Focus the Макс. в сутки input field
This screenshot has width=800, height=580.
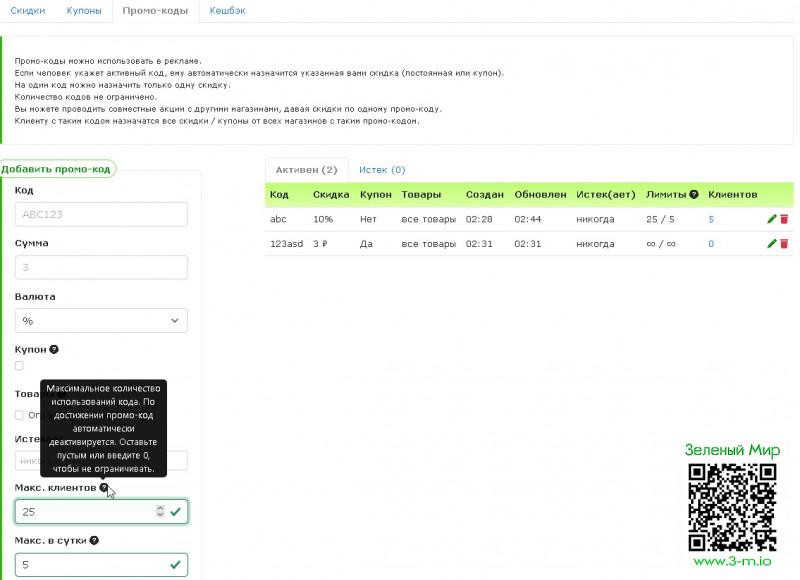[x=92, y=565]
